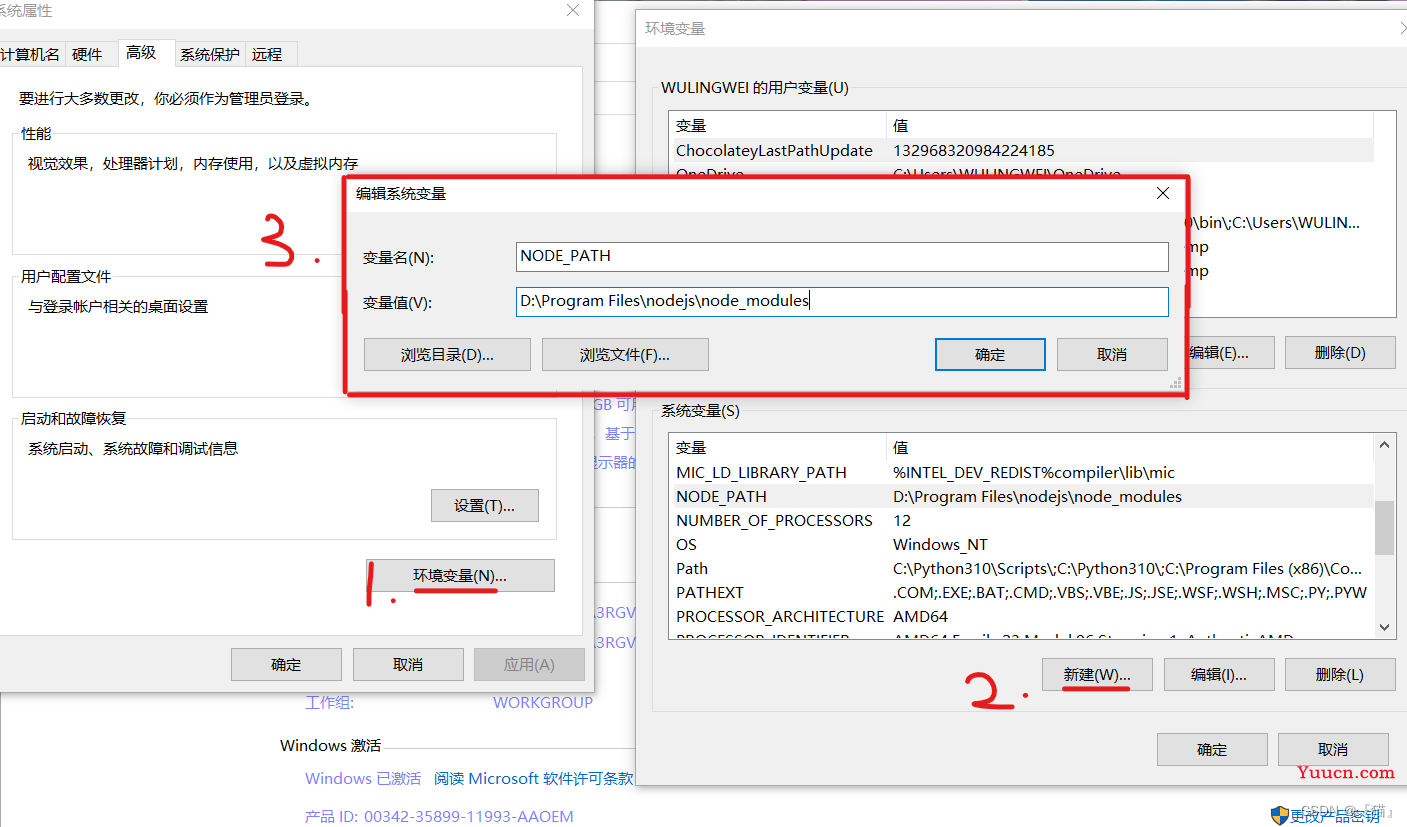The height and width of the screenshot is (827, 1407).
Task: Click 设置(T)... under startup and recovery
Action: pos(485,505)
